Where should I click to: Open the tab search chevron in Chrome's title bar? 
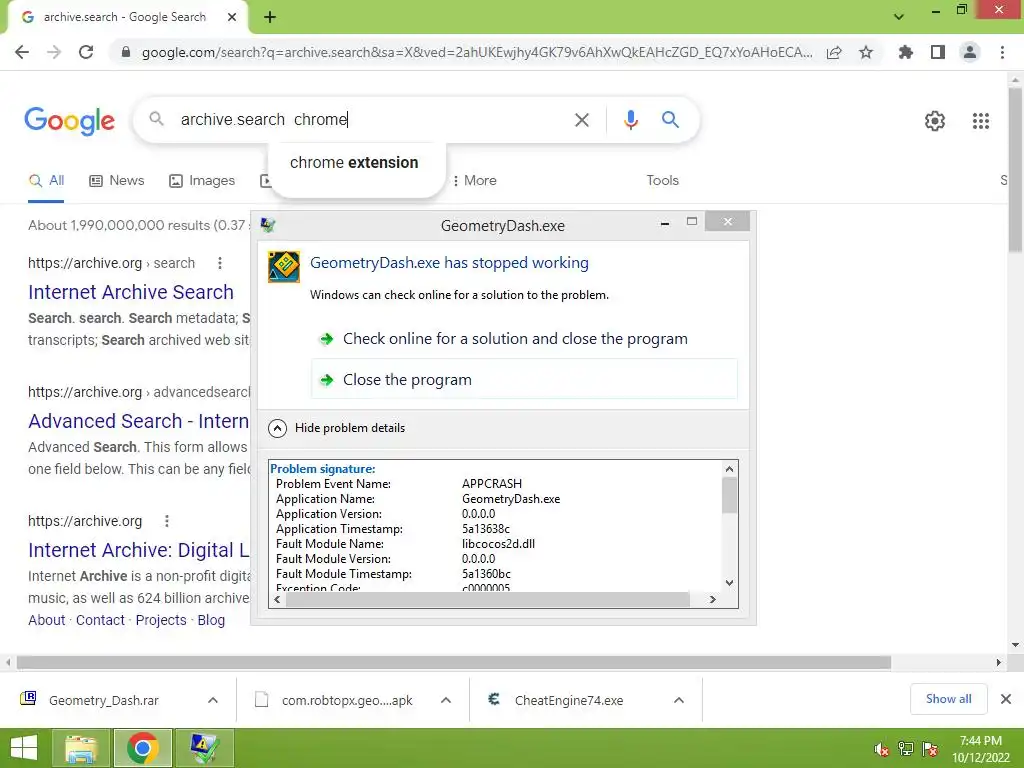(x=899, y=17)
